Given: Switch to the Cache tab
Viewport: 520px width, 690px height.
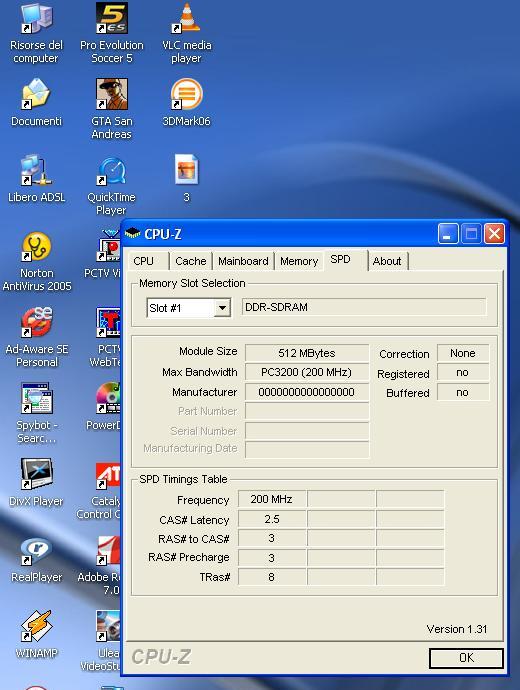Looking at the screenshot, I should click(190, 261).
